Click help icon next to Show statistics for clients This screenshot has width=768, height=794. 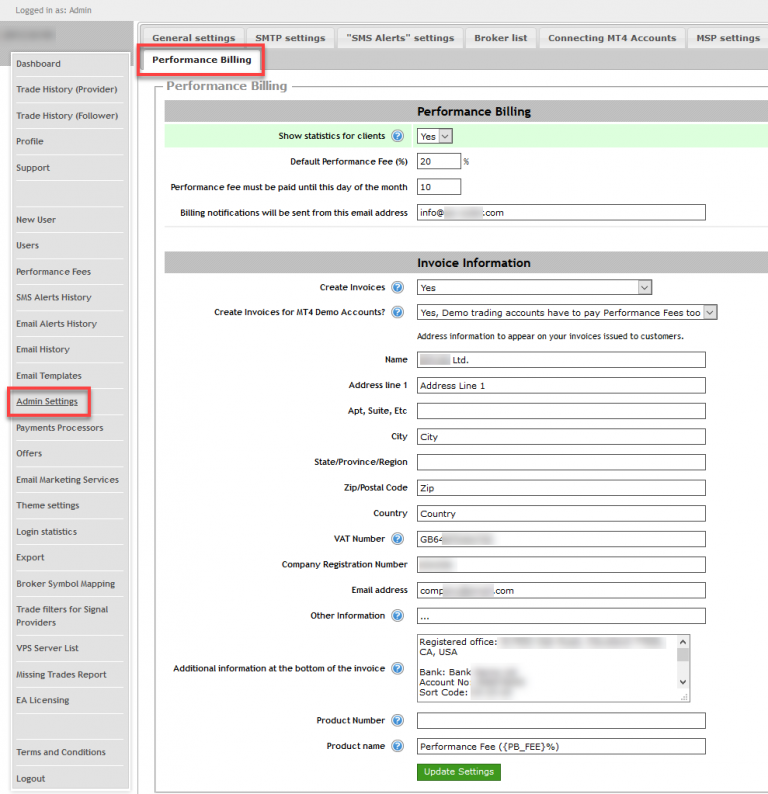tap(398, 136)
